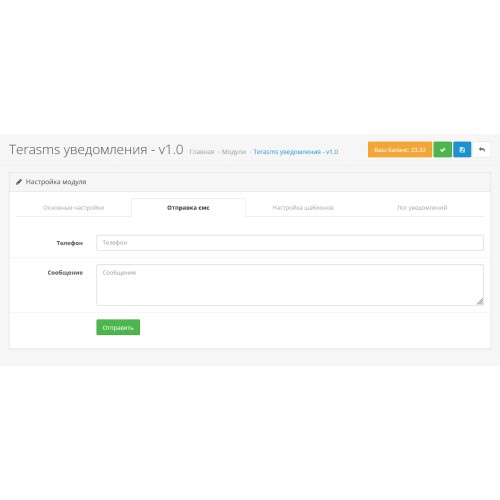This screenshot has width=500, height=500.
Task: Show the Лог уведомлений tab
Action: tap(422, 208)
